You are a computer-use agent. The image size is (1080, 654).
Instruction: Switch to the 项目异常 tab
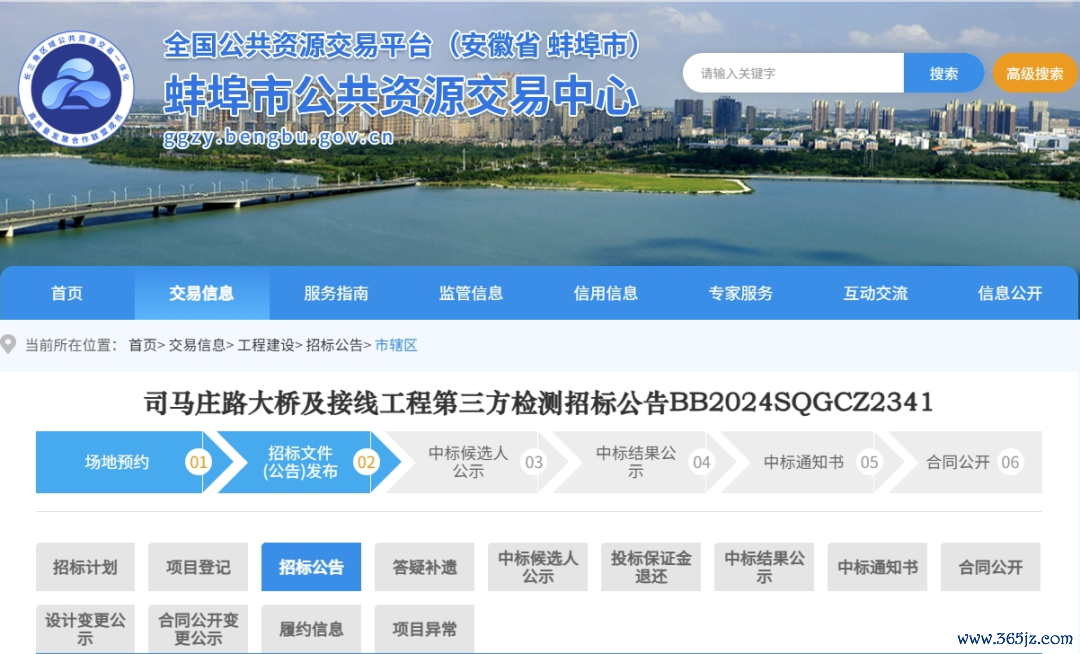(x=424, y=629)
